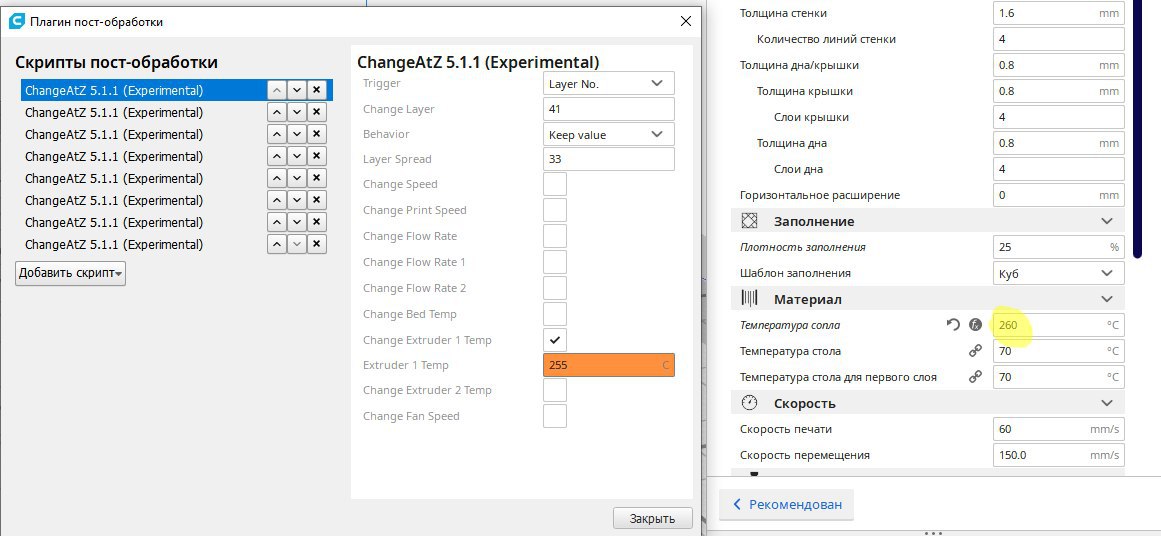This screenshot has height=536, width=1161.
Task: Remove the fifth ChangeAtZ script in list
Action: (x=316, y=178)
